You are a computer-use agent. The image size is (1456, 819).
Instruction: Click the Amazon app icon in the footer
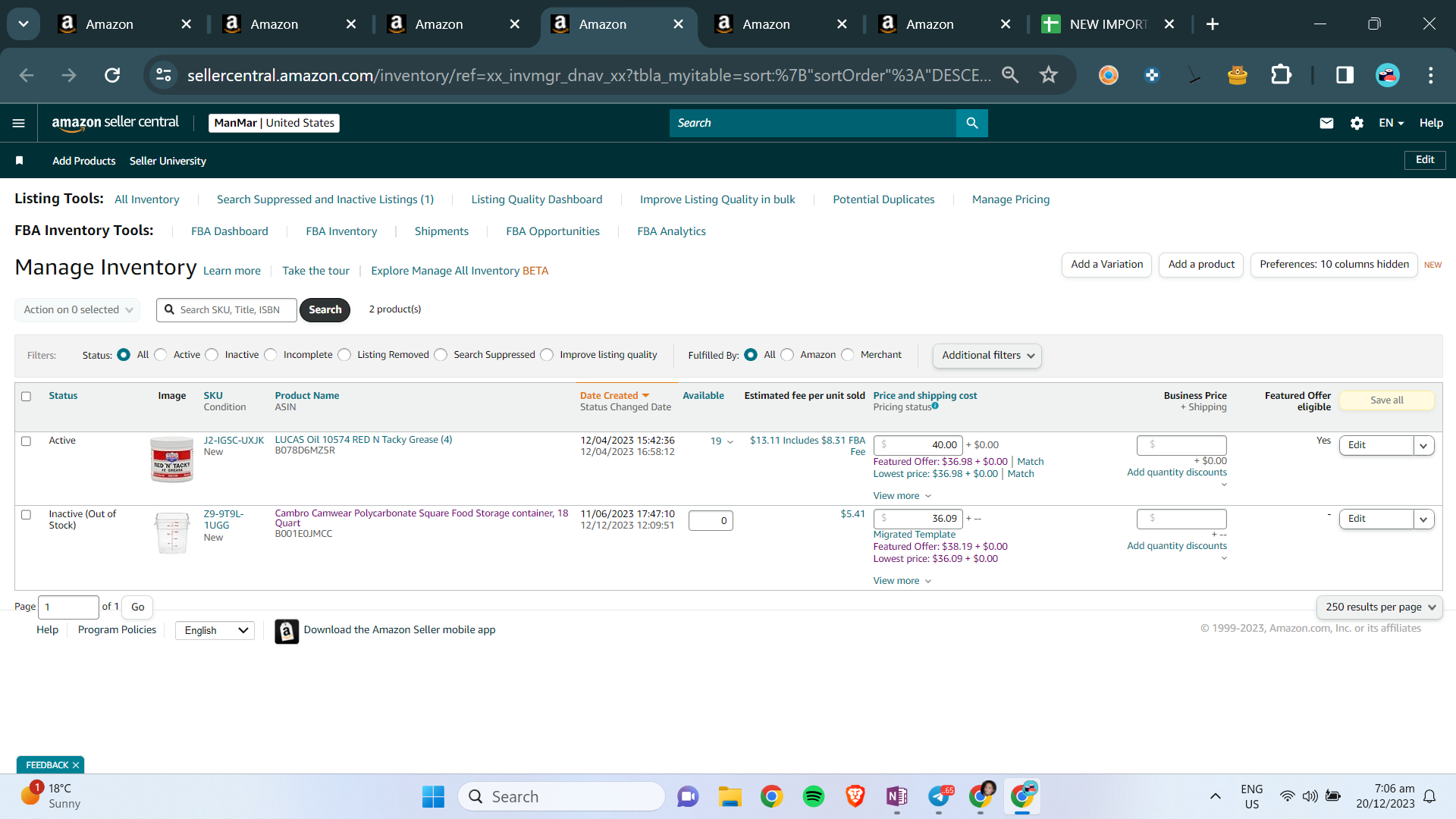click(x=287, y=631)
